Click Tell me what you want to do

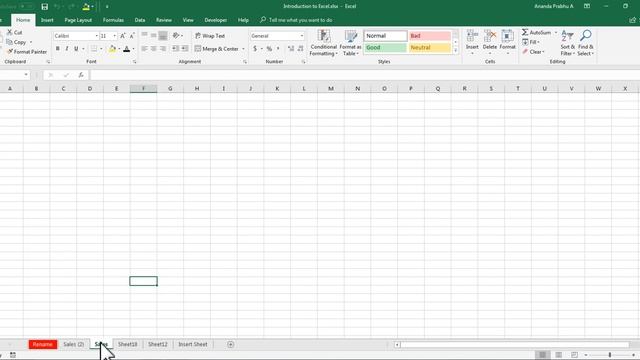(296, 20)
